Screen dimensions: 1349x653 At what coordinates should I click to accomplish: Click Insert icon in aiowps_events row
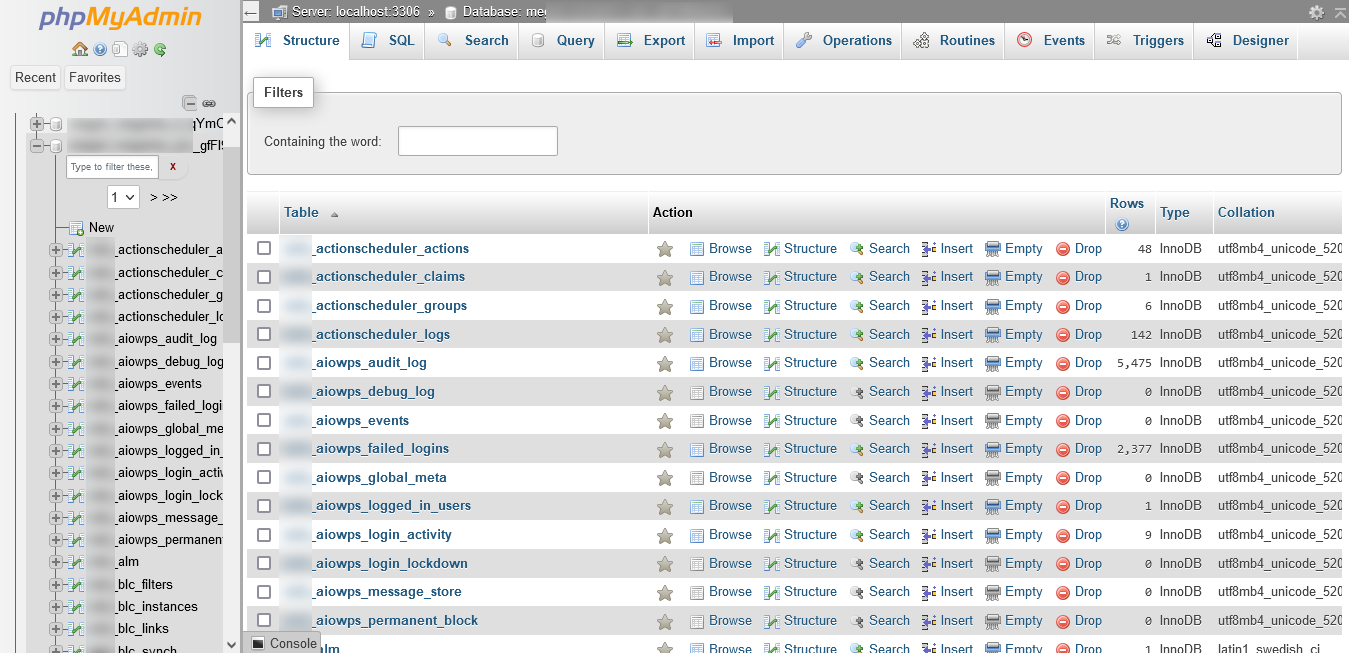click(929, 421)
